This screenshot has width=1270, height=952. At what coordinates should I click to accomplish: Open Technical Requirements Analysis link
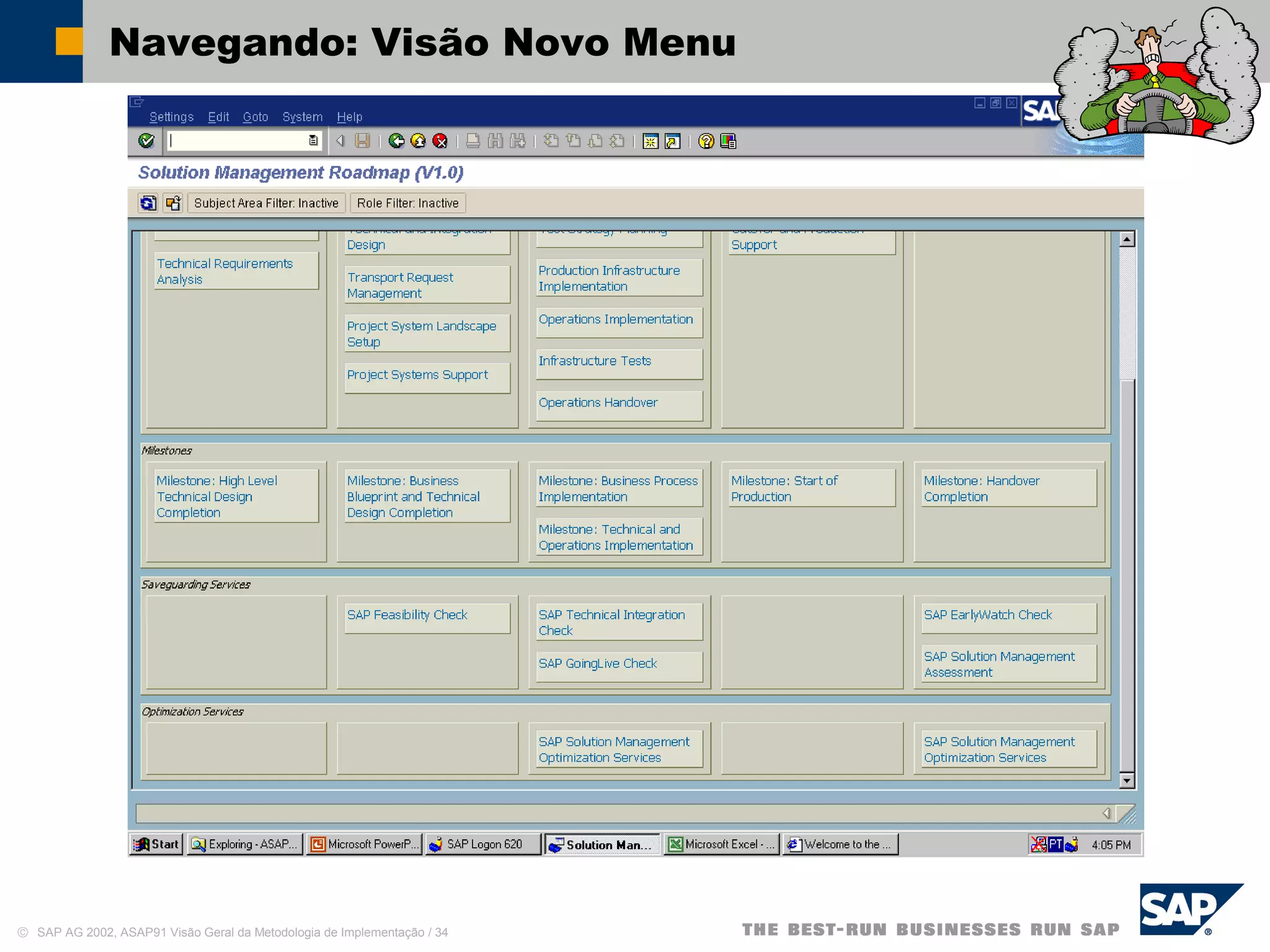(236, 271)
